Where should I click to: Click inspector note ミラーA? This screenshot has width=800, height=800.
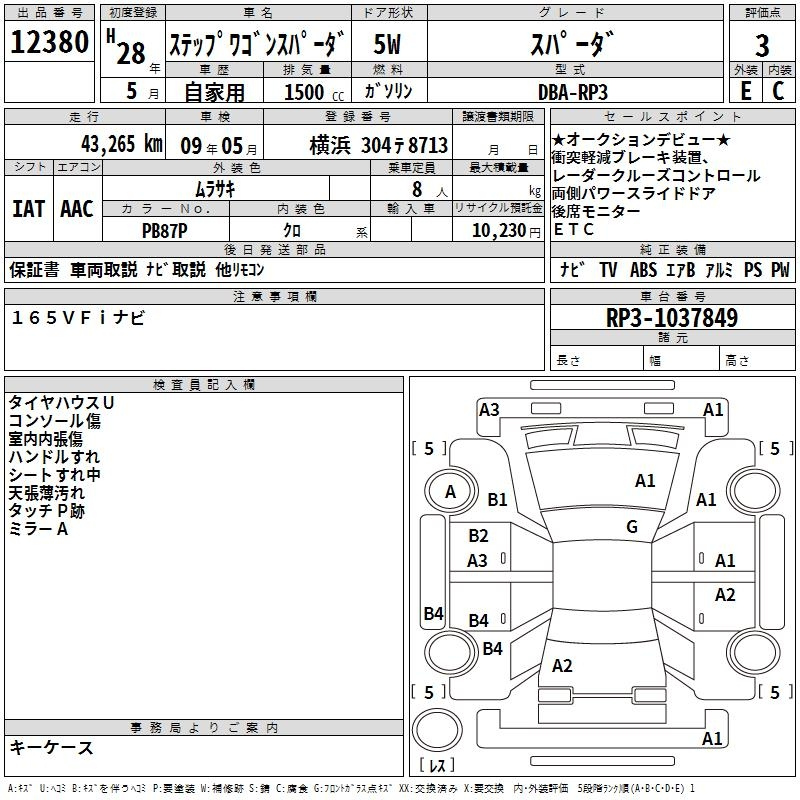pos(38,529)
